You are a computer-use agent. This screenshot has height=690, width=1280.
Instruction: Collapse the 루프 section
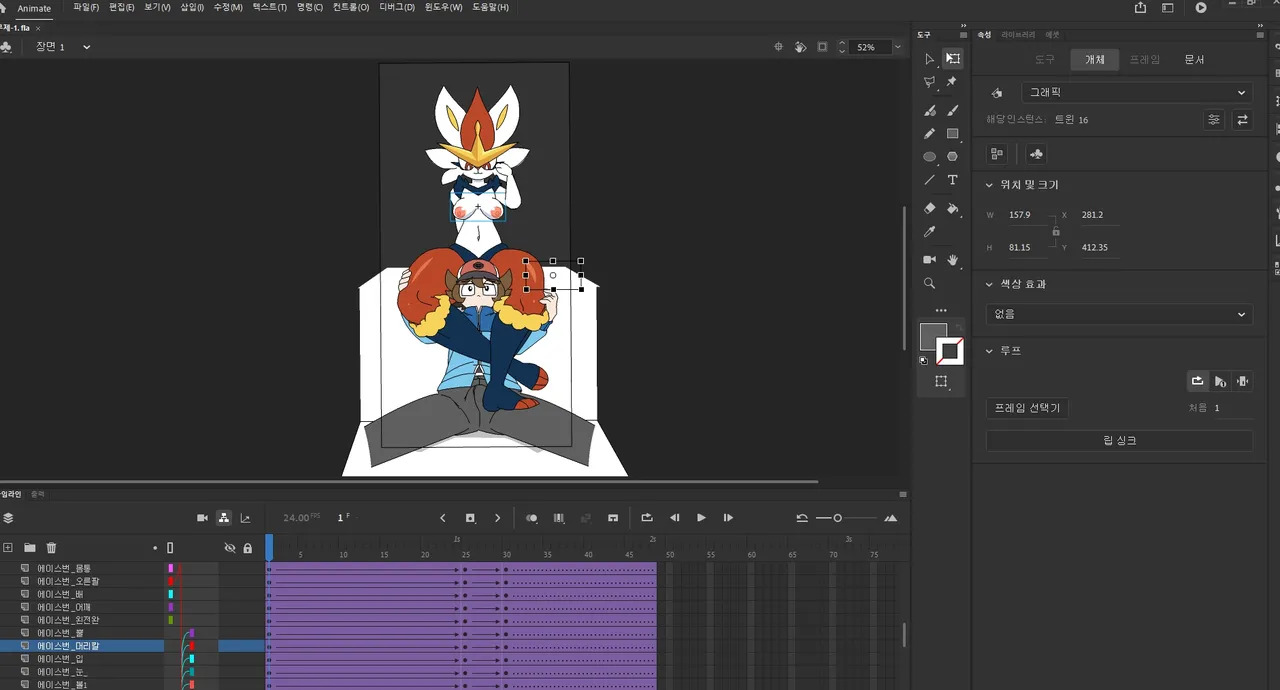click(x=989, y=351)
